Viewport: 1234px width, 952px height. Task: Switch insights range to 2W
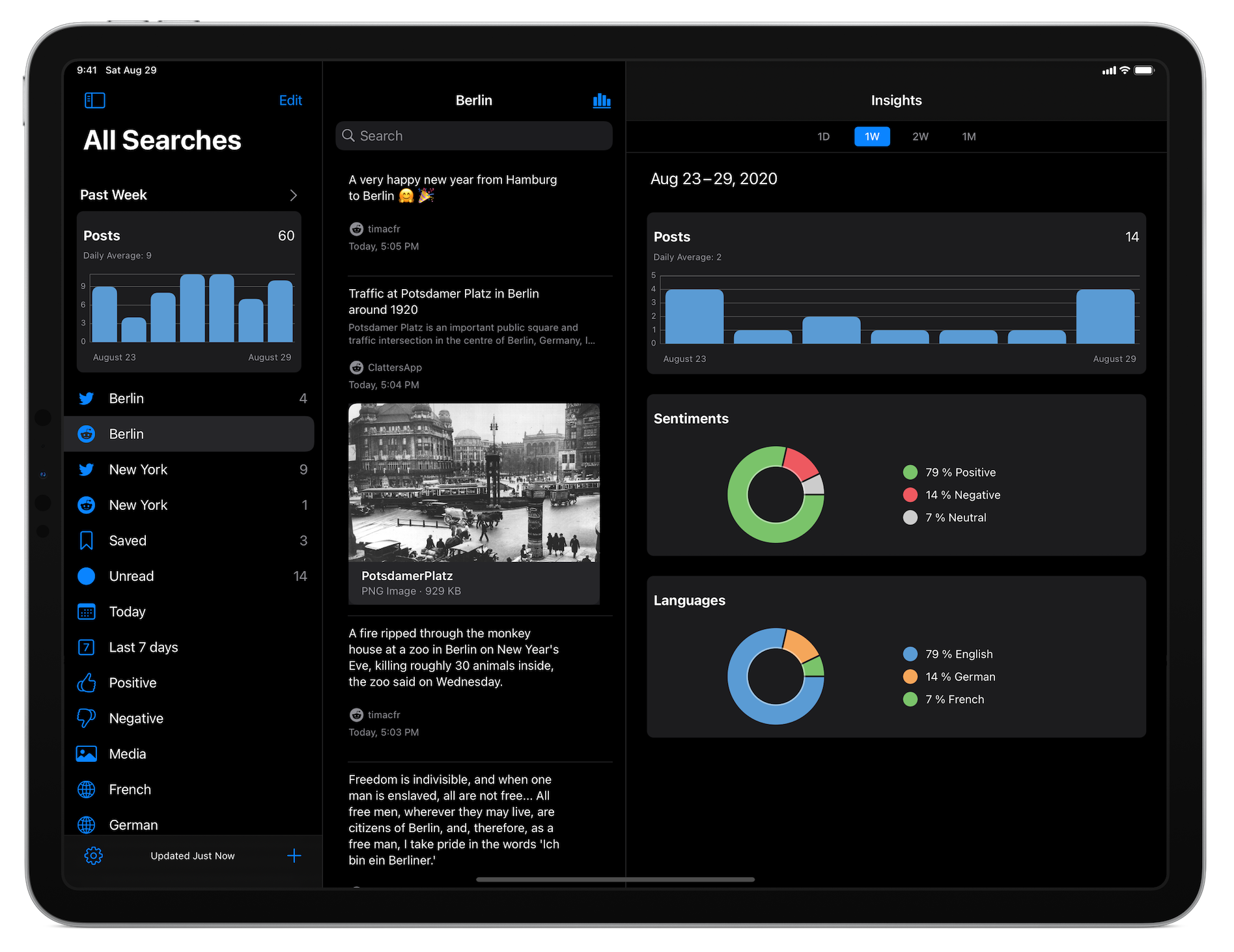[920, 137]
